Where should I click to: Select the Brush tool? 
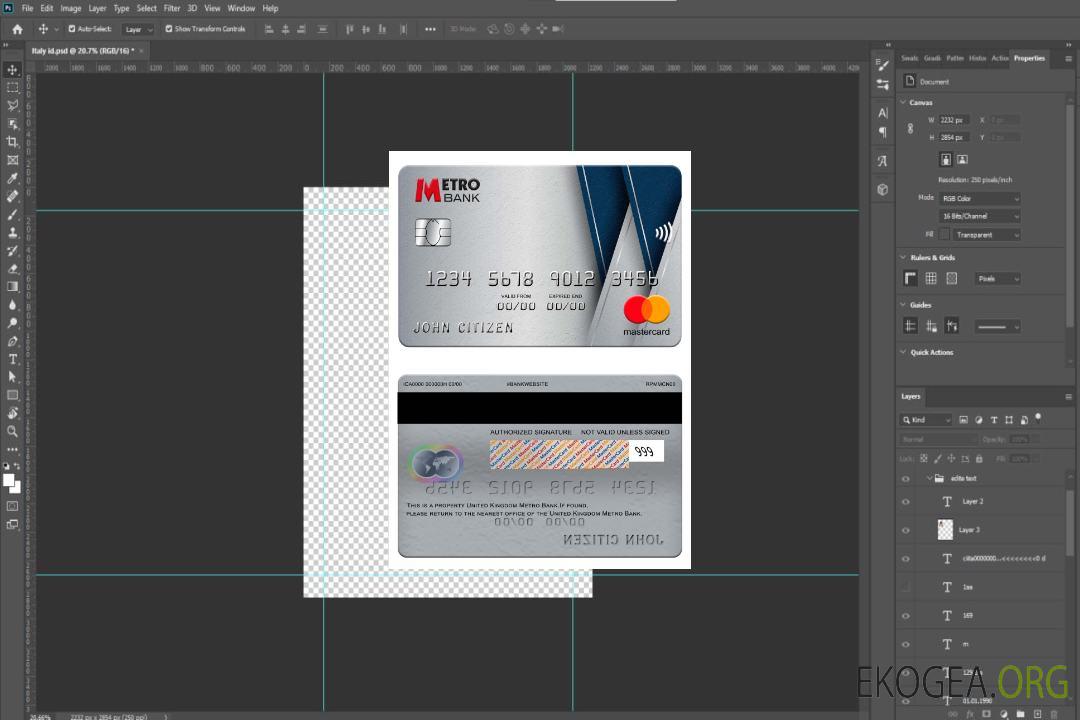[x=12, y=214]
